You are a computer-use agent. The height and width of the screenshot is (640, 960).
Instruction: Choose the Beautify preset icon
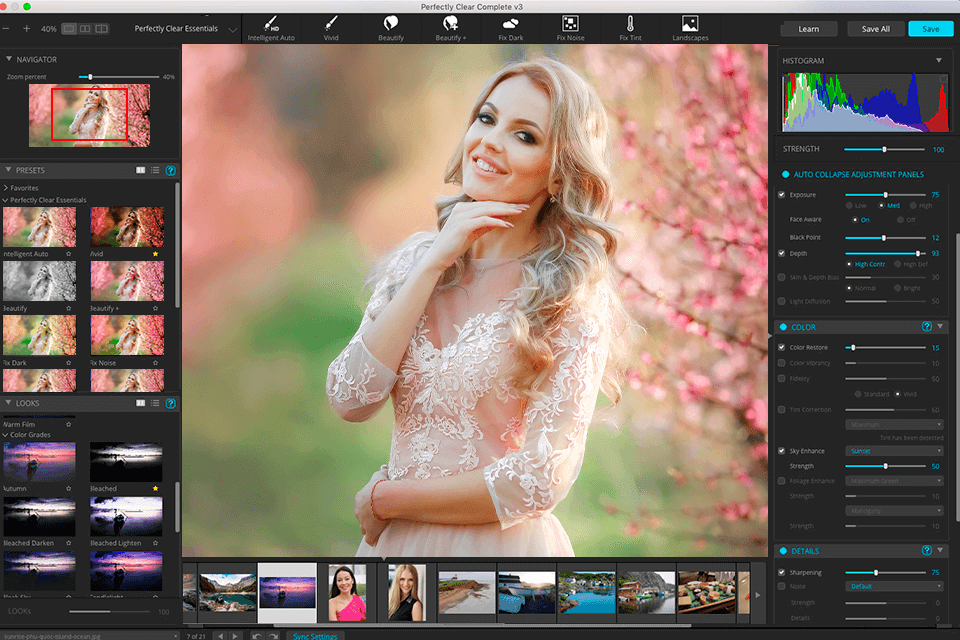tap(391, 23)
